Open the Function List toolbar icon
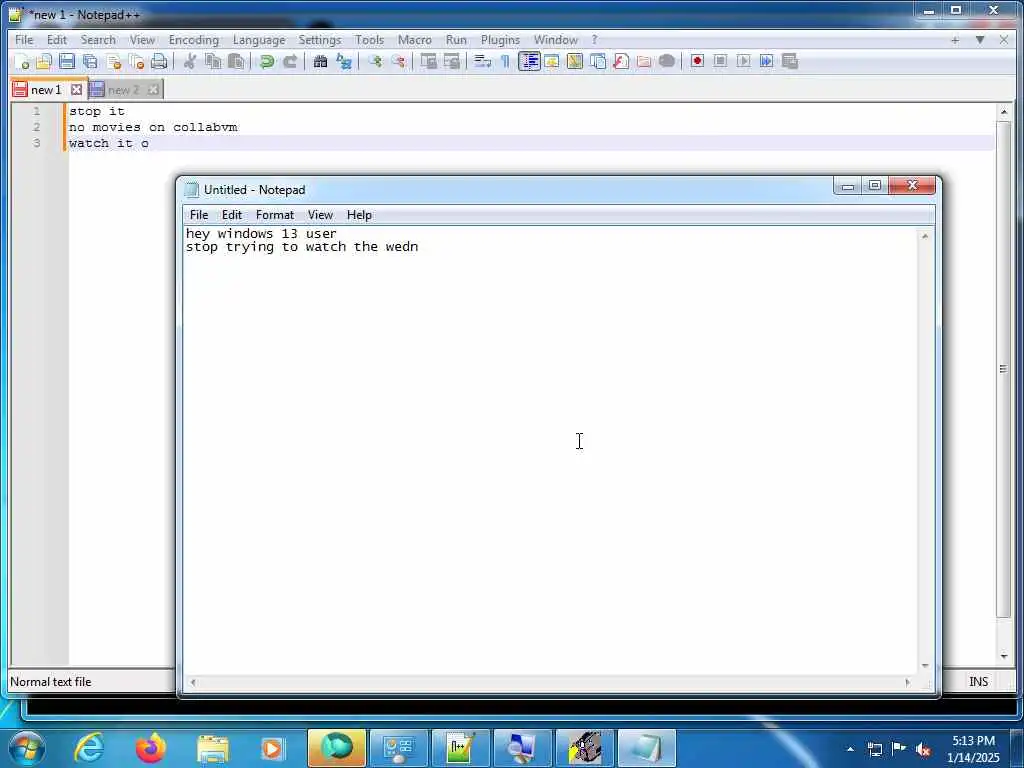Viewport: 1024px width, 768px height. pos(621,61)
